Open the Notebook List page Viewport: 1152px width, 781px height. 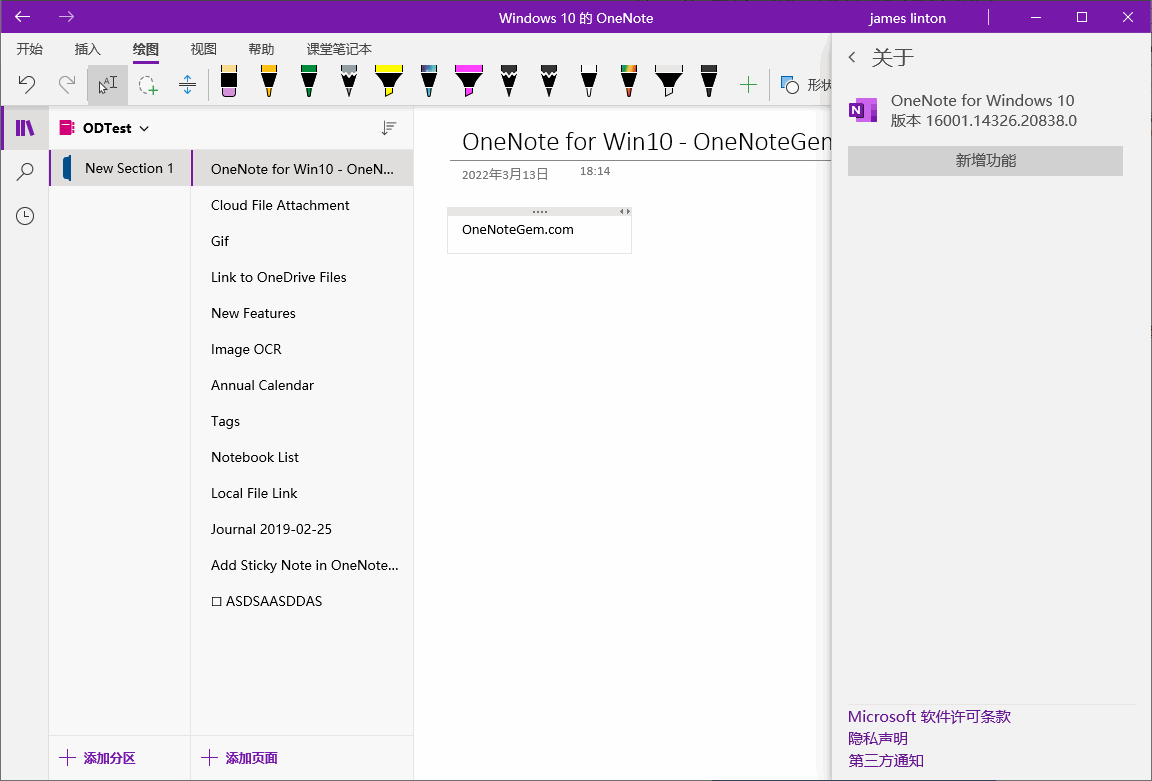[302, 457]
